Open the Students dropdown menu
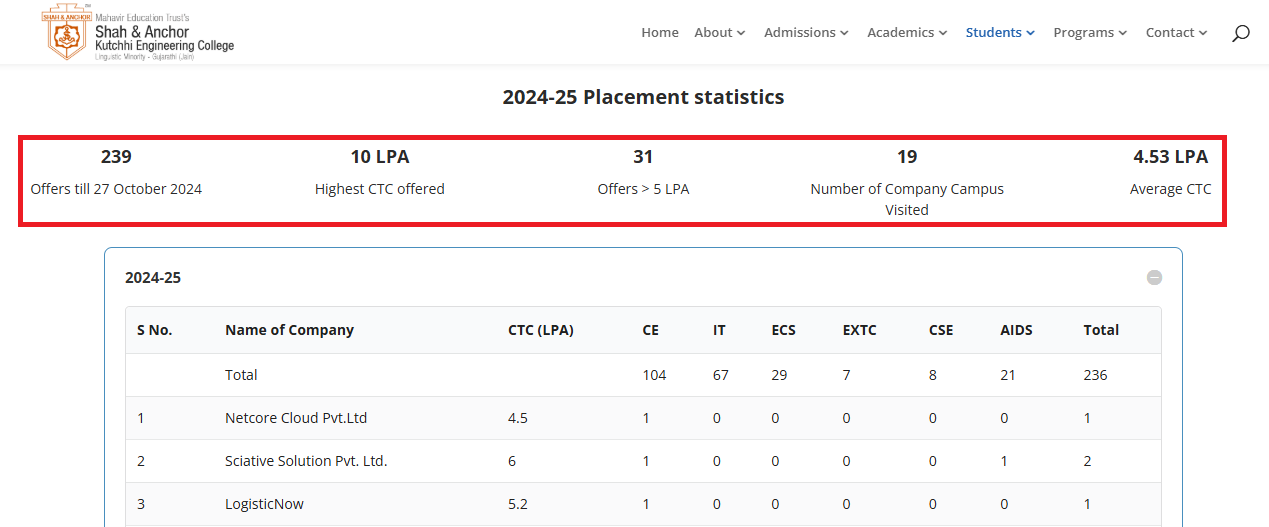The image size is (1269, 527). click(x=1000, y=33)
